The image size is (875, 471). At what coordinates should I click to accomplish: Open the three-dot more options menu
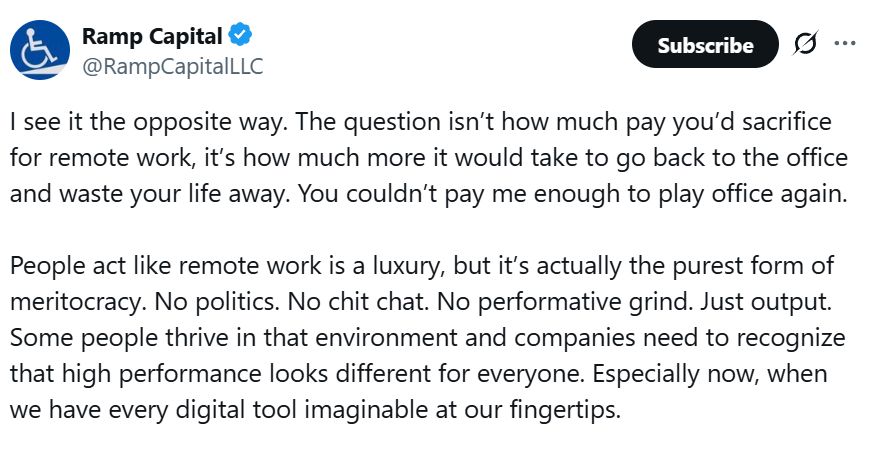pyautogui.click(x=845, y=45)
